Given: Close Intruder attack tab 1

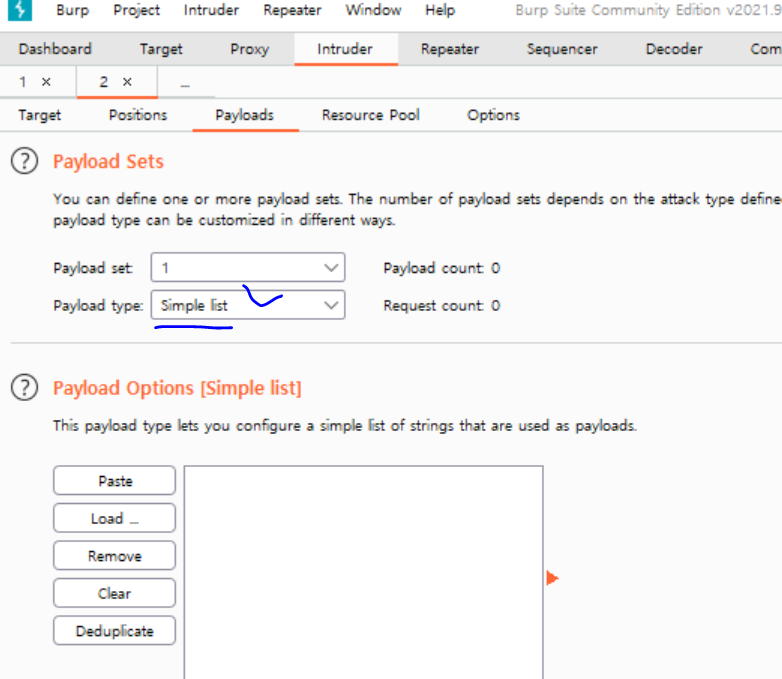Looking at the screenshot, I should (x=46, y=82).
